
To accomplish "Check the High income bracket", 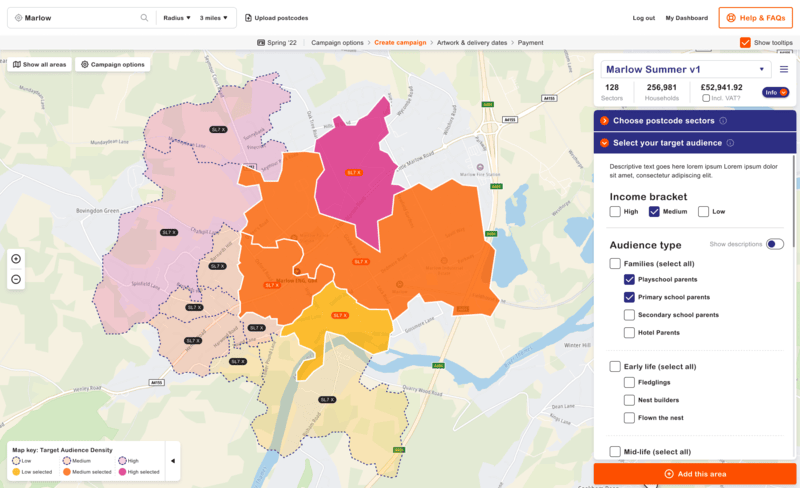I will [615, 211].
